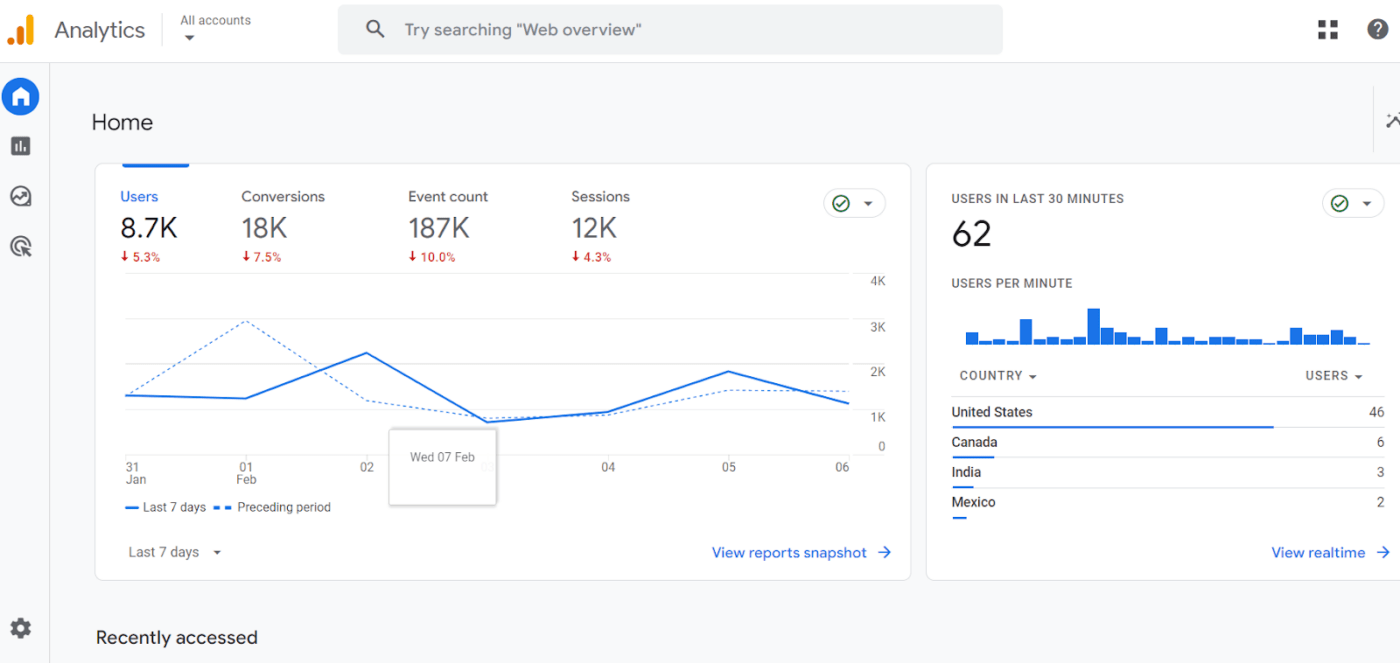Click the USERS PER MINUTE label
The width and height of the screenshot is (1400, 663).
point(1012,284)
